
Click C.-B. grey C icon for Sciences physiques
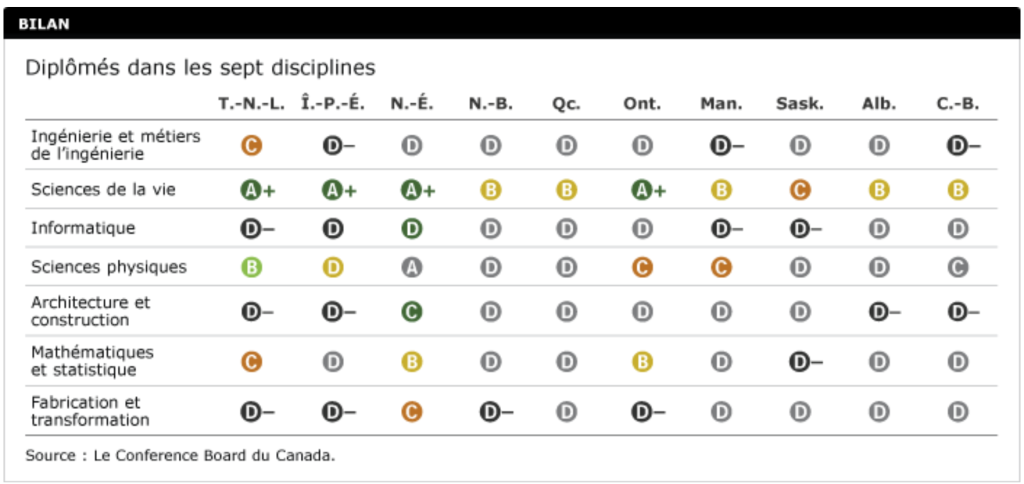[x=958, y=268]
